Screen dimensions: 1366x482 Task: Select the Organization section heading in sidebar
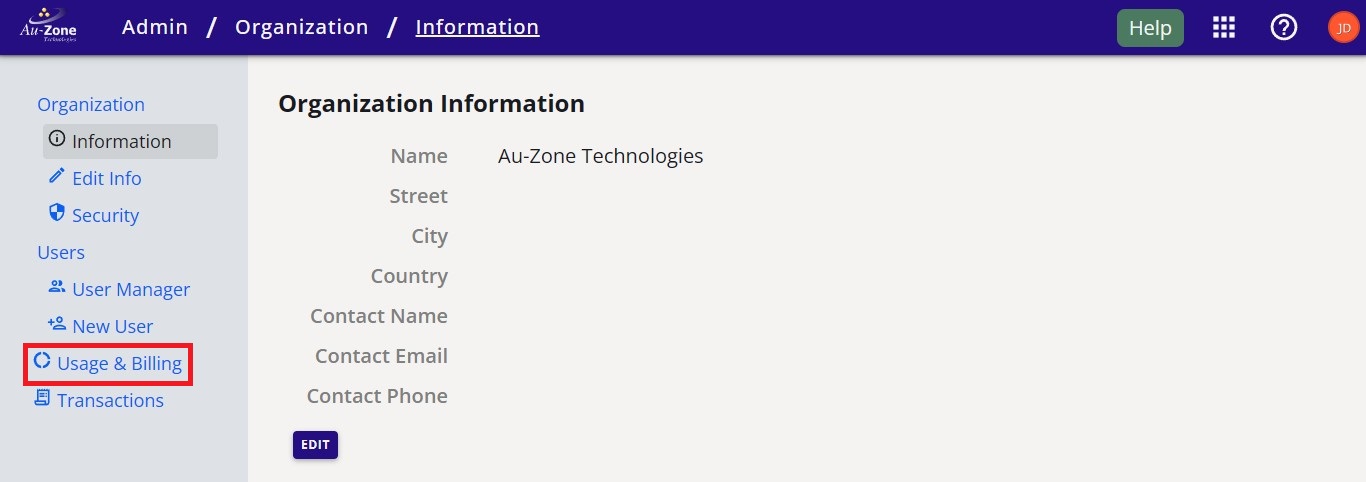pos(91,104)
